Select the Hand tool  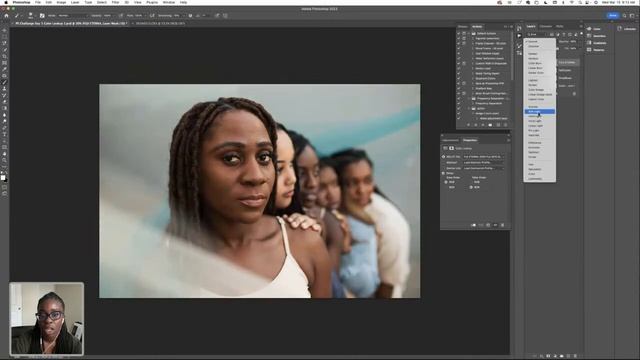click(4, 154)
